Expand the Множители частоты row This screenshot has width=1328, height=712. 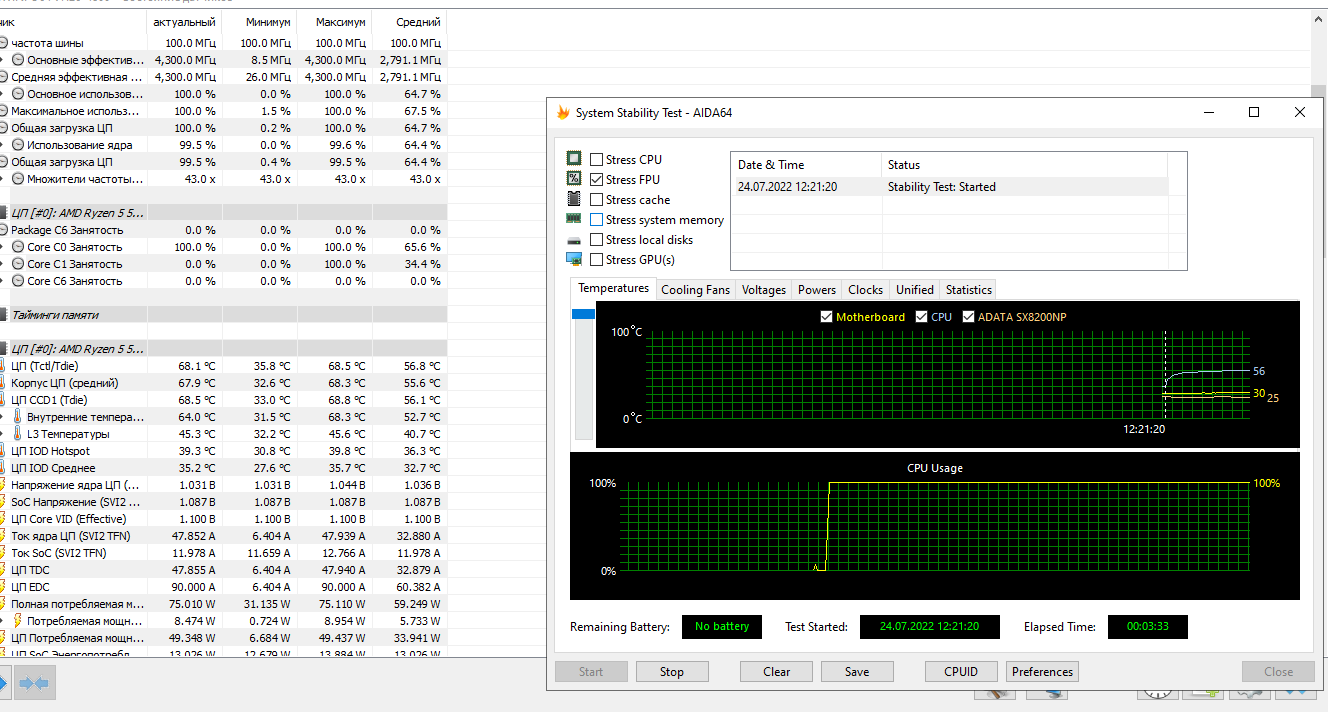(x=2, y=179)
